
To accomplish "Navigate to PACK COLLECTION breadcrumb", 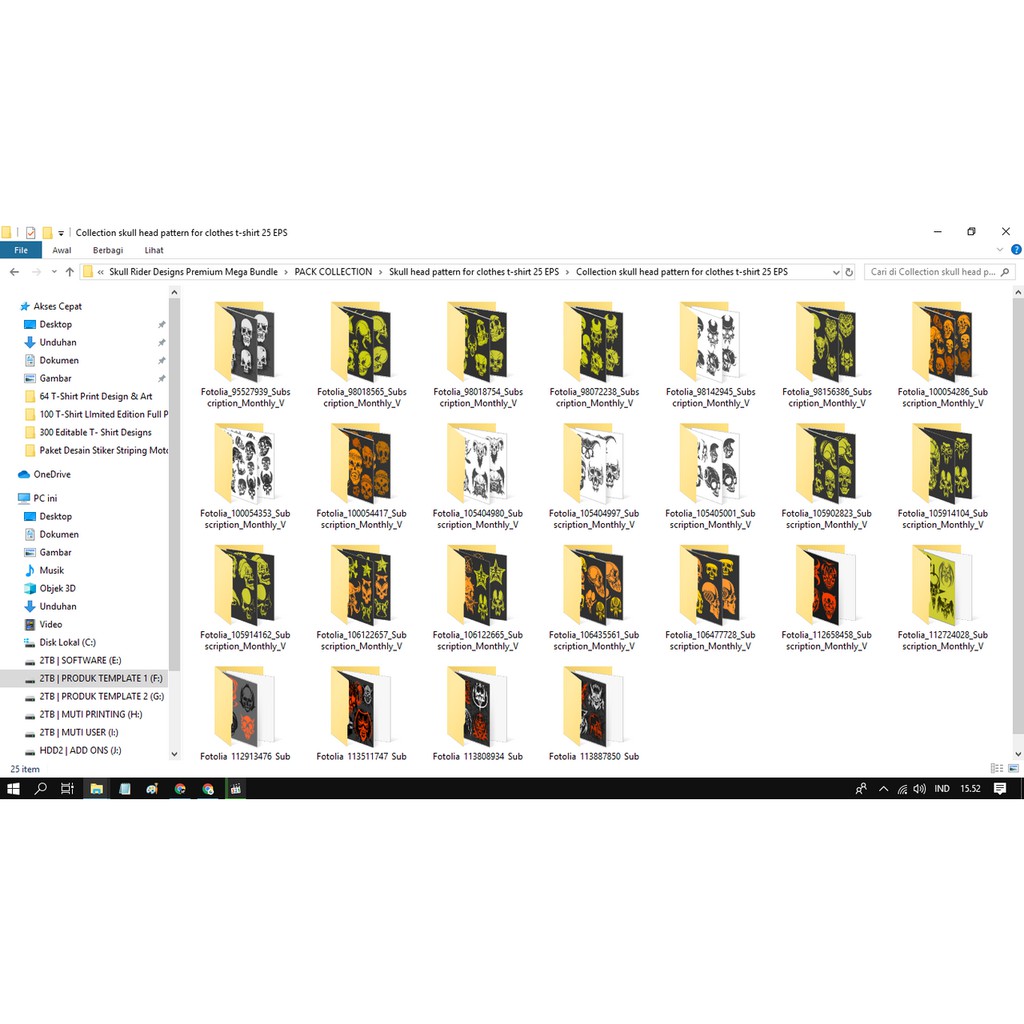I will [x=333, y=272].
